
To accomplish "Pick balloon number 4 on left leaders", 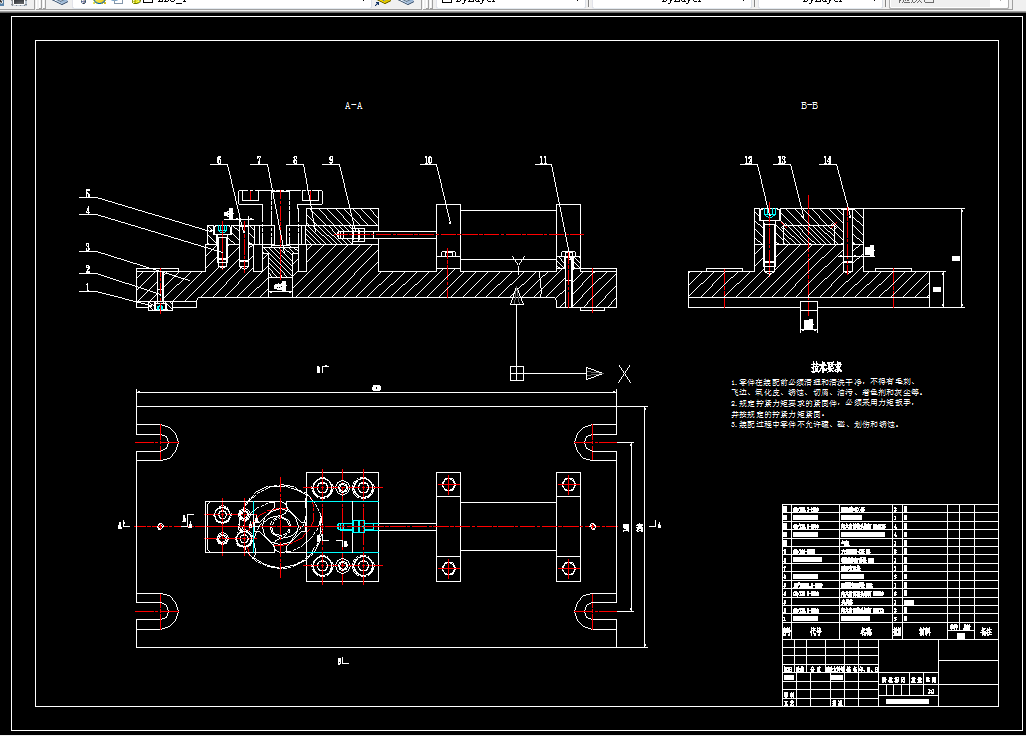I will pyautogui.click(x=88, y=211).
